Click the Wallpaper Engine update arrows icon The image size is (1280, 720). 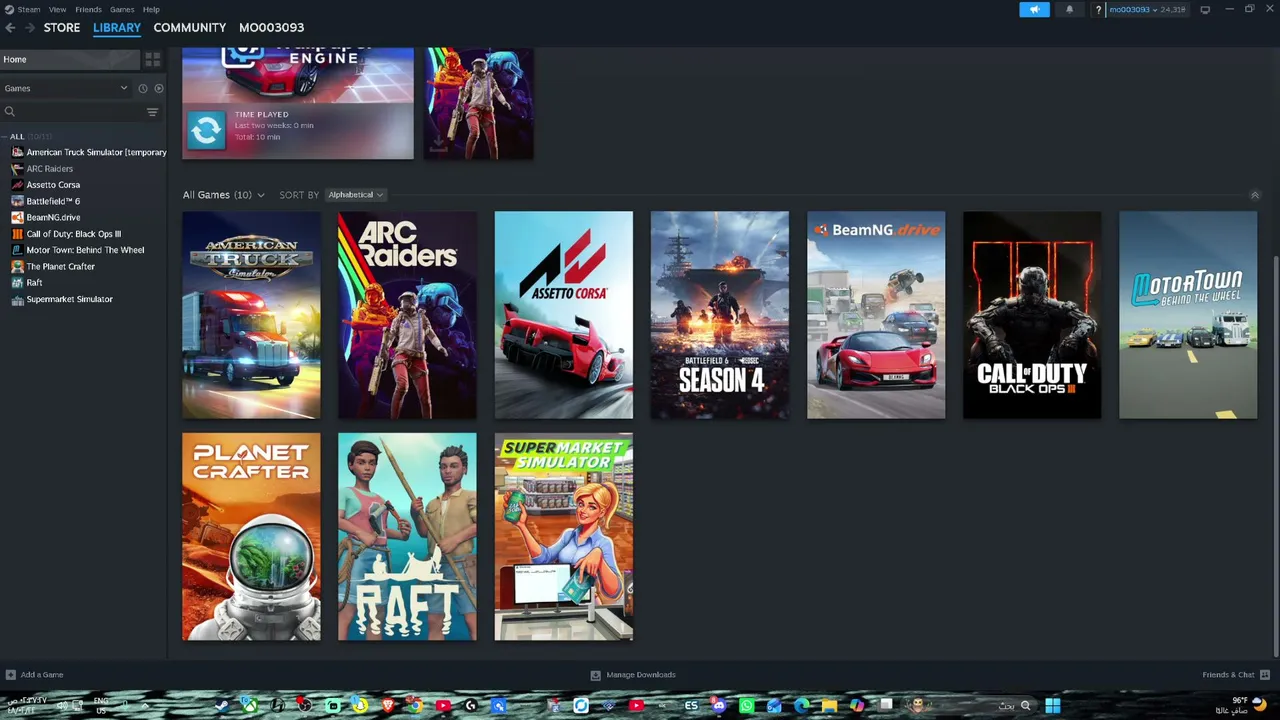206,131
